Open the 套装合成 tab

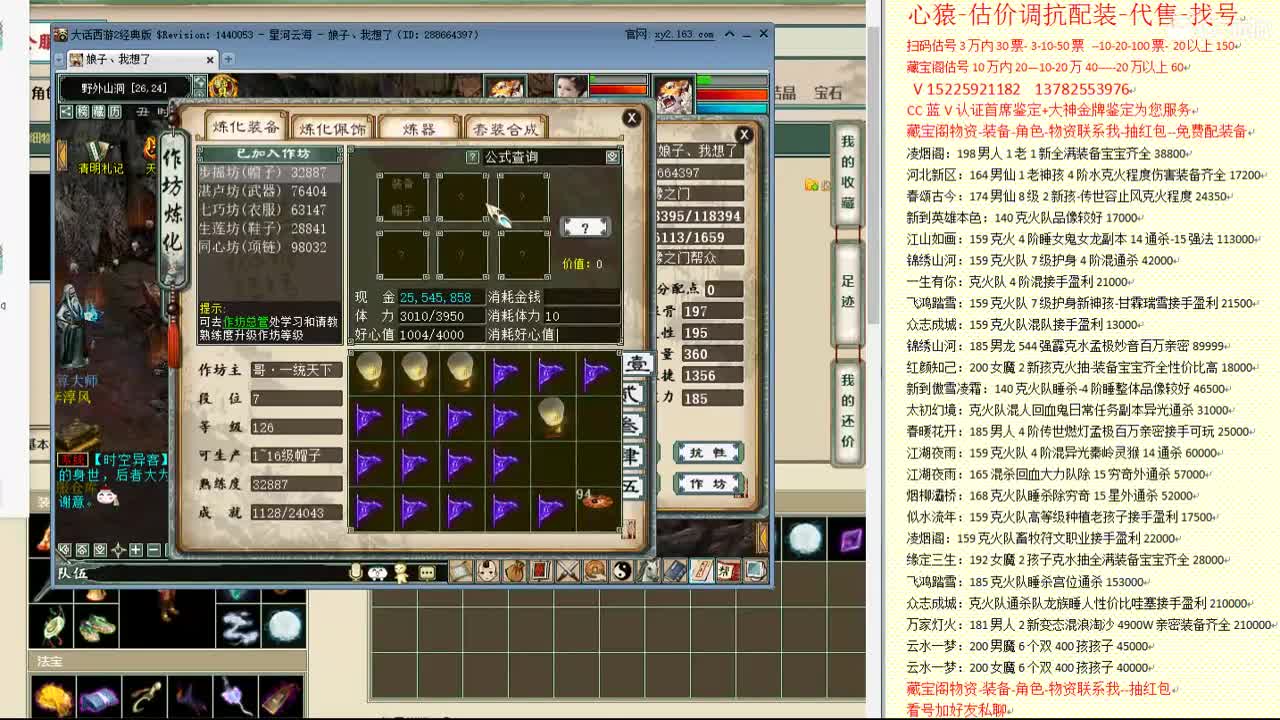coord(504,128)
